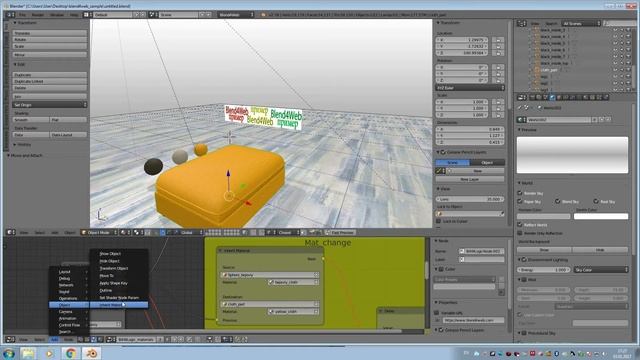Open the Properties editor type selector icon
The width and height of the screenshot is (640, 360).
[x=522, y=98]
